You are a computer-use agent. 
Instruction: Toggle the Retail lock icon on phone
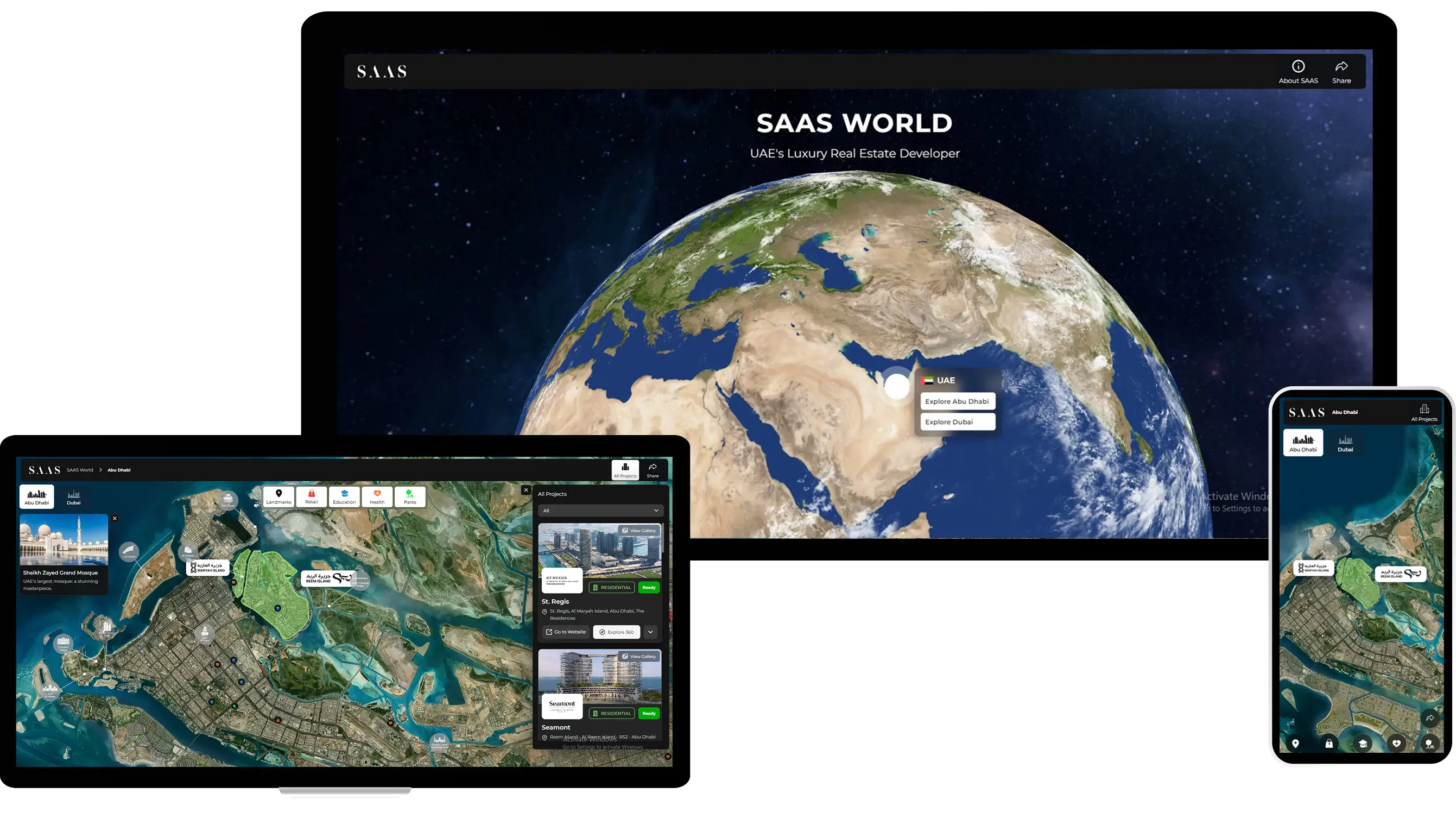click(1329, 743)
